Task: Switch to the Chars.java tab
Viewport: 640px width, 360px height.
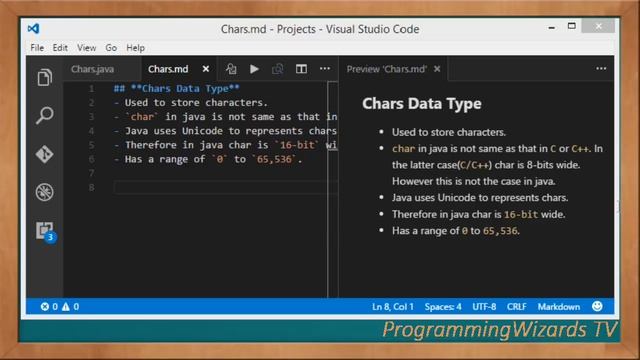Action: point(93,69)
